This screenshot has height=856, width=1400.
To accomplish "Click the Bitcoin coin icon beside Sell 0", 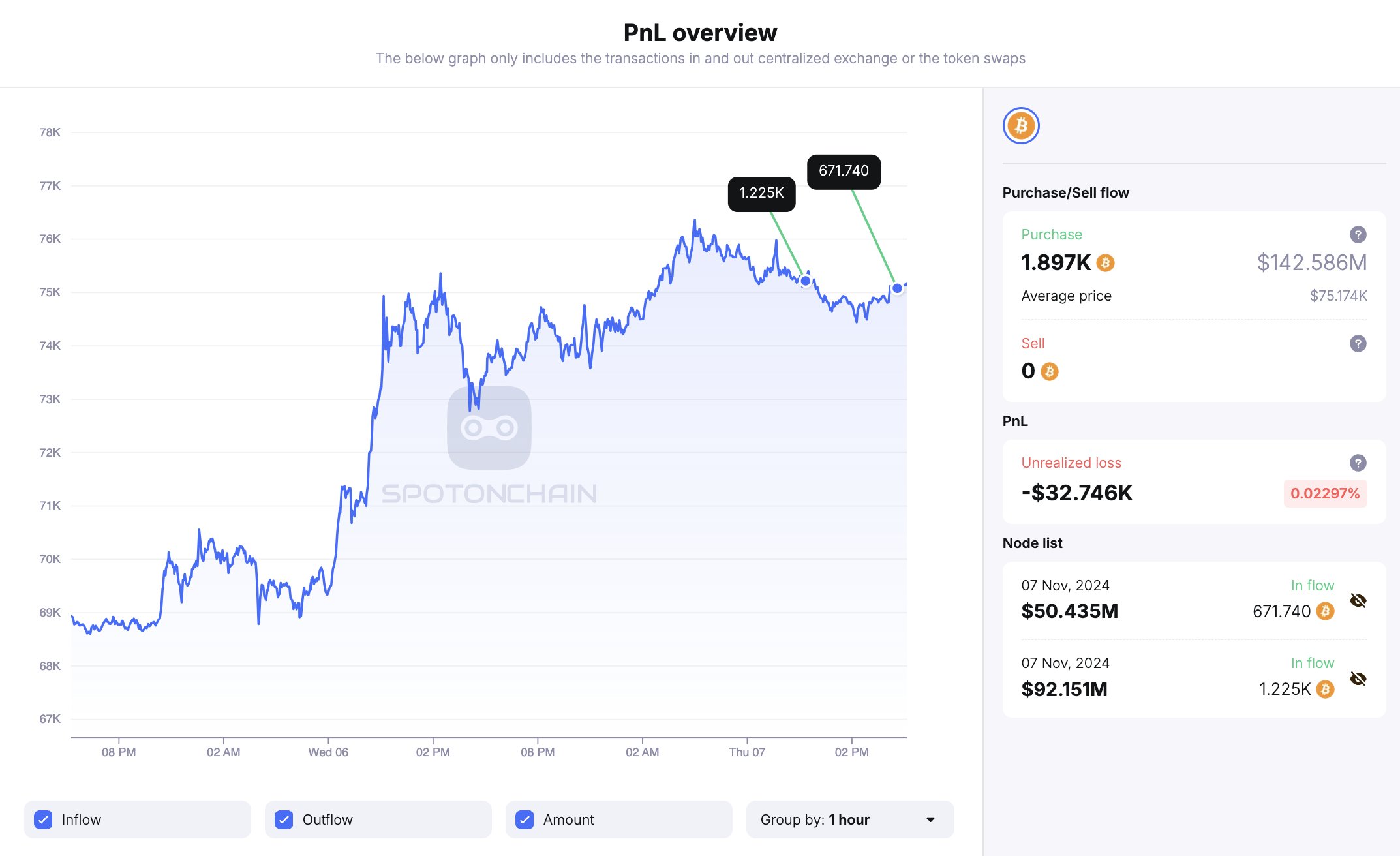I will (1049, 371).
